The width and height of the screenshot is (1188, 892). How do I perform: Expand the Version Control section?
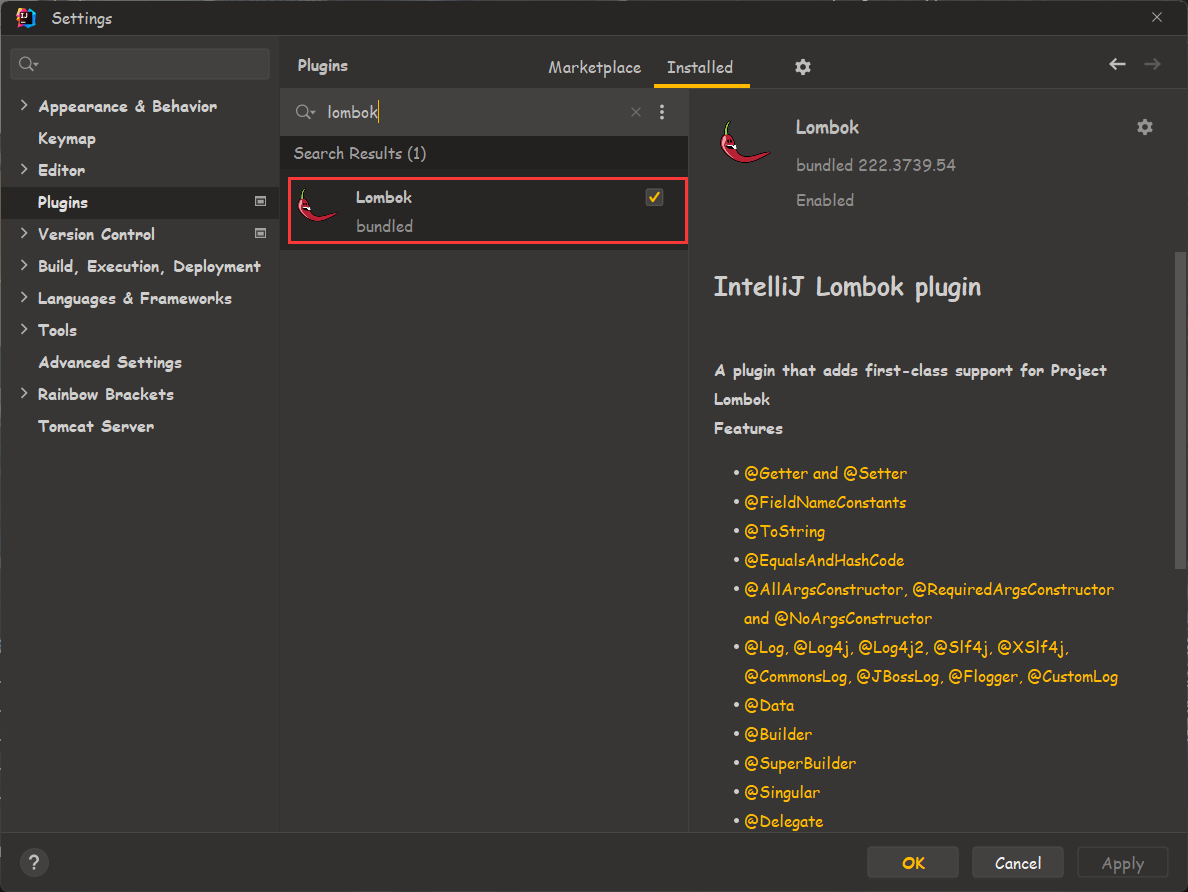23,233
